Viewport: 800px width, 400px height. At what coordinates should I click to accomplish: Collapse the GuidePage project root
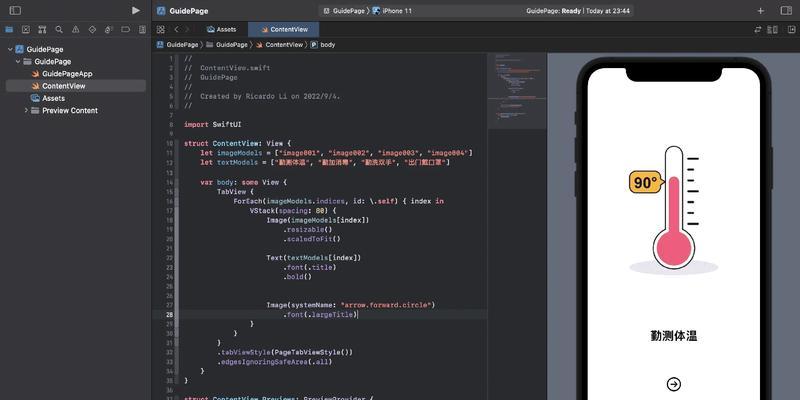tap(10, 49)
